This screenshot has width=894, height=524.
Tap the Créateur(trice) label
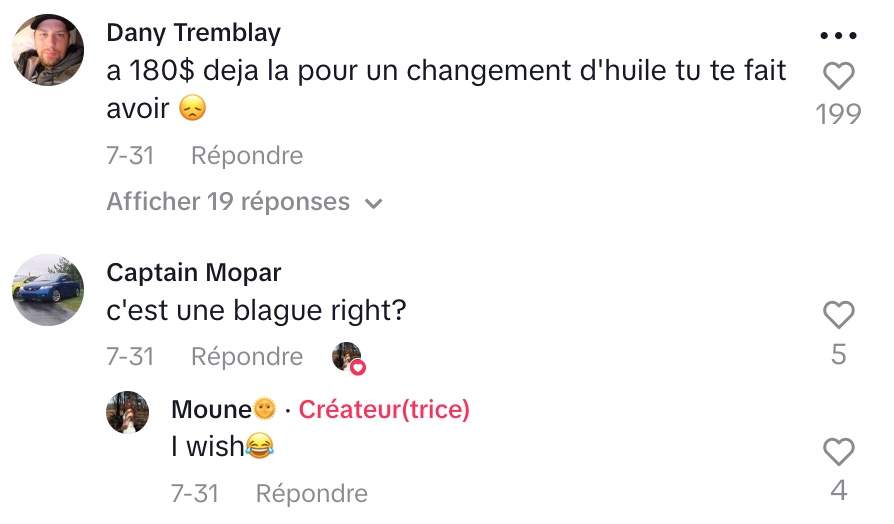[x=384, y=409]
